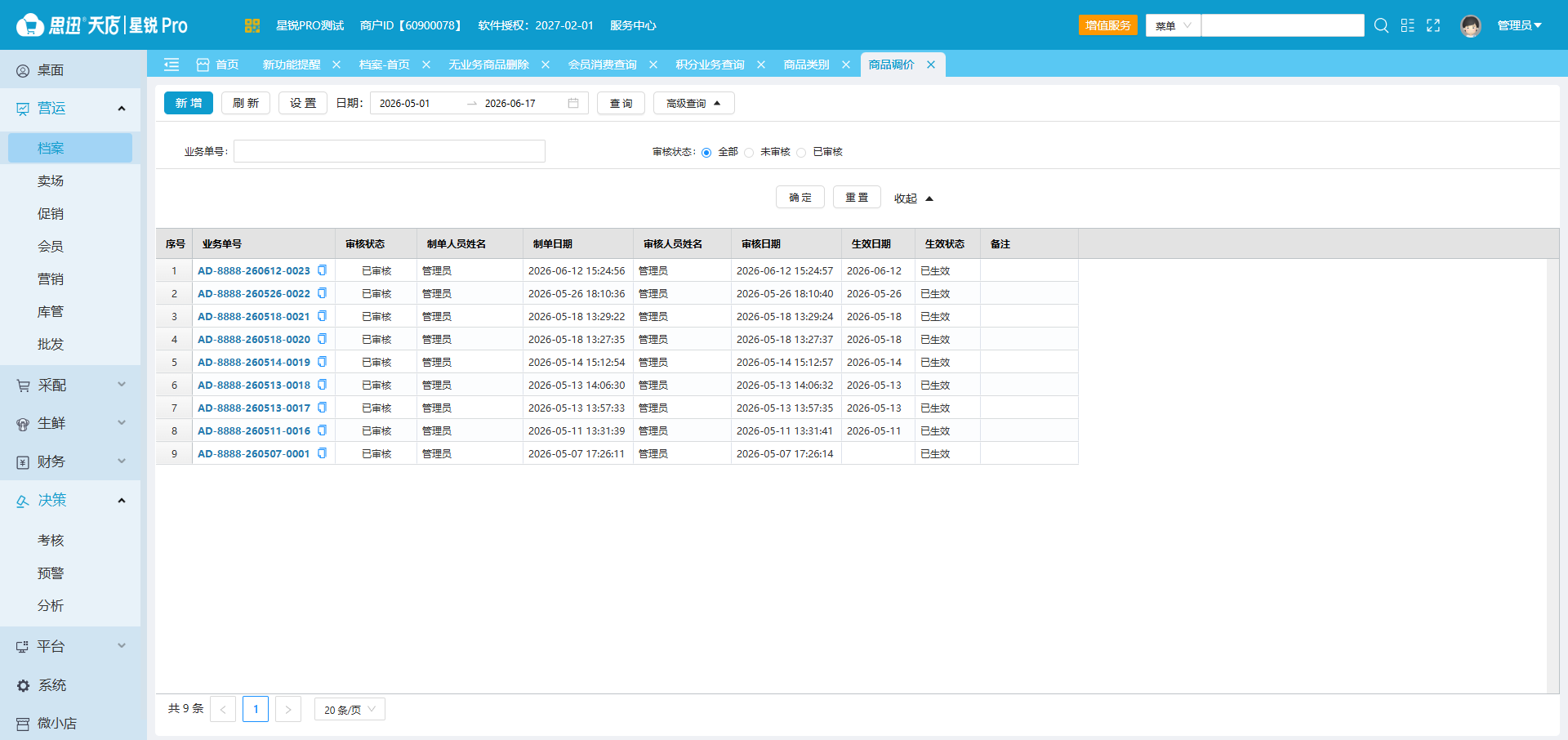Open 库管 in the sidebar
The height and width of the screenshot is (740, 1568).
[x=51, y=311]
